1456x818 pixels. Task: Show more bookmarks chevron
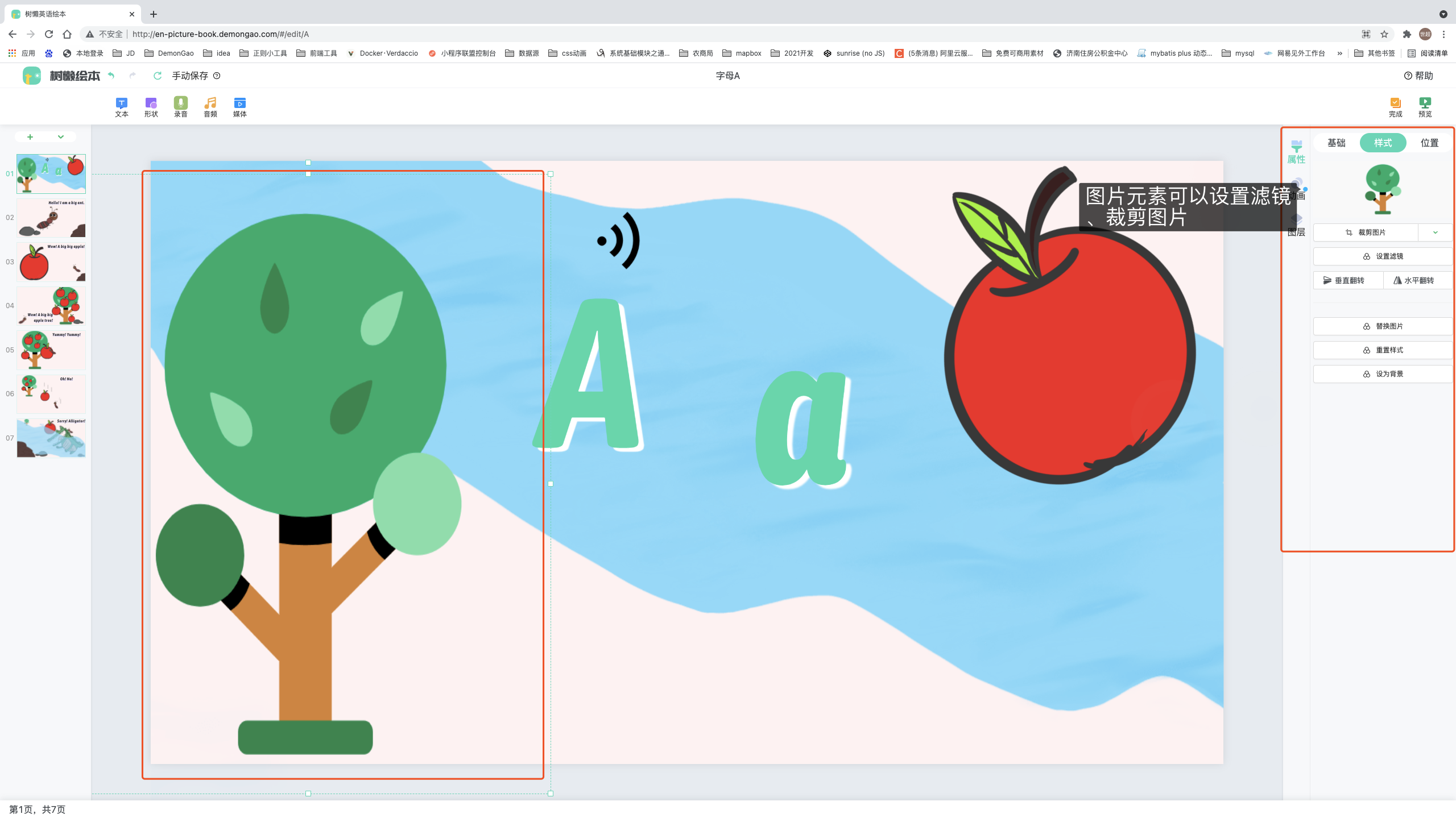[x=1340, y=53]
